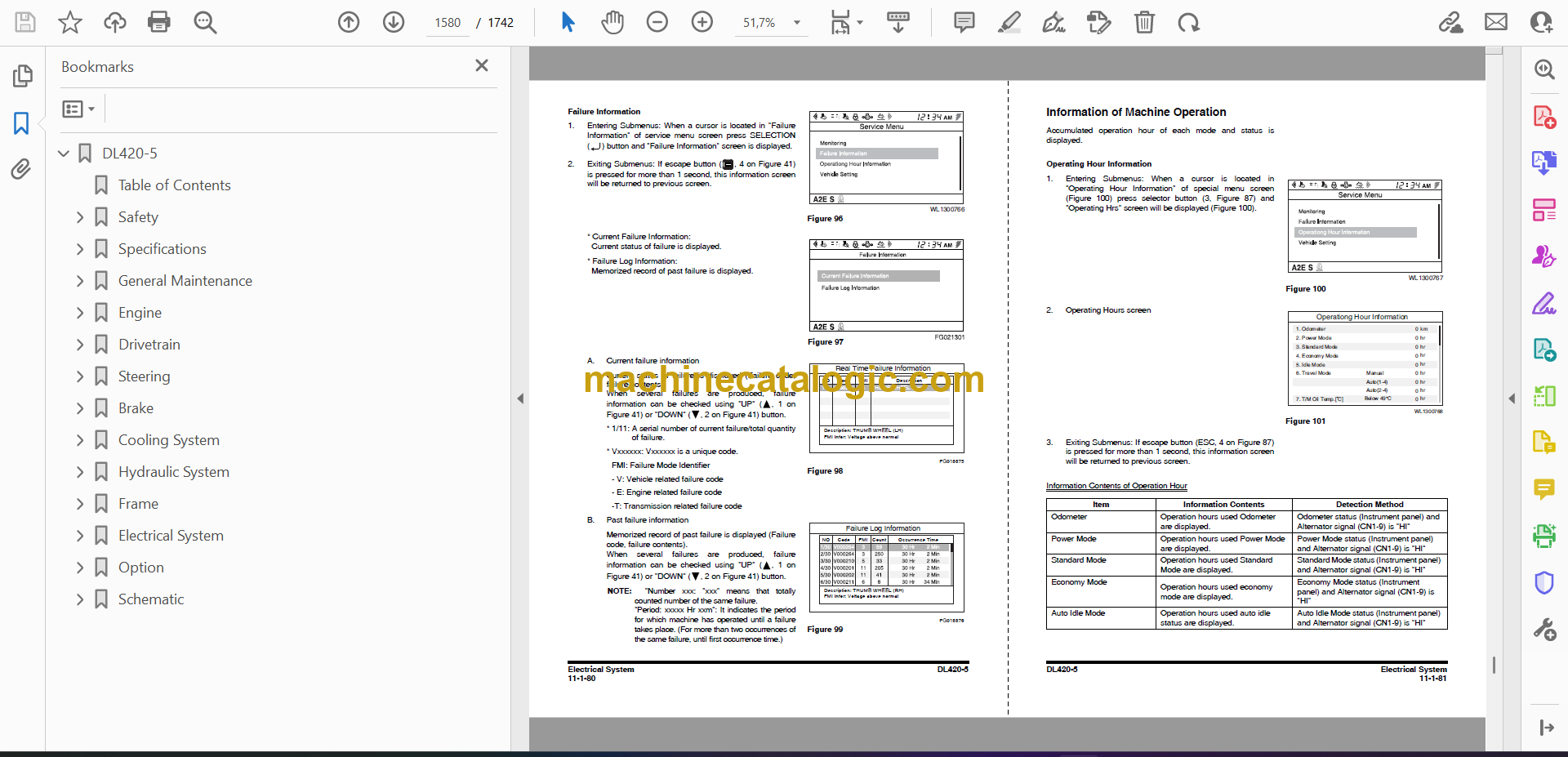Viewport: 1568px width, 757px height.
Task: Open bookmark options menu dropdown
Action: (x=78, y=109)
